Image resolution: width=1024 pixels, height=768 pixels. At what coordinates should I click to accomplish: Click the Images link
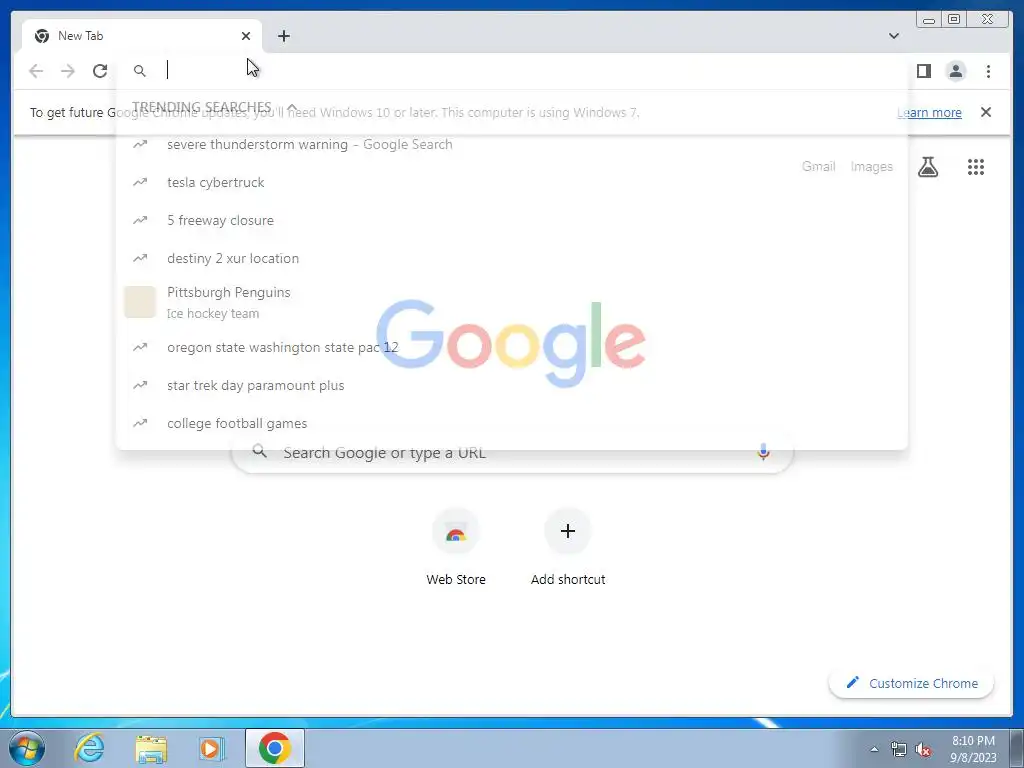pyautogui.click(x=871, y=167)
